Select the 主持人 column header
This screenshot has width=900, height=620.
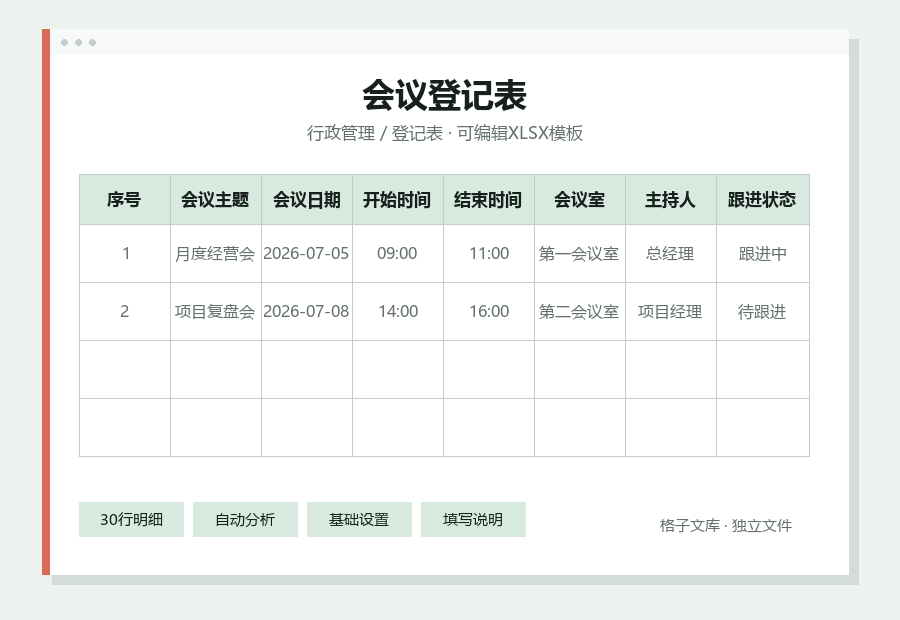click(x=671, y=199)
